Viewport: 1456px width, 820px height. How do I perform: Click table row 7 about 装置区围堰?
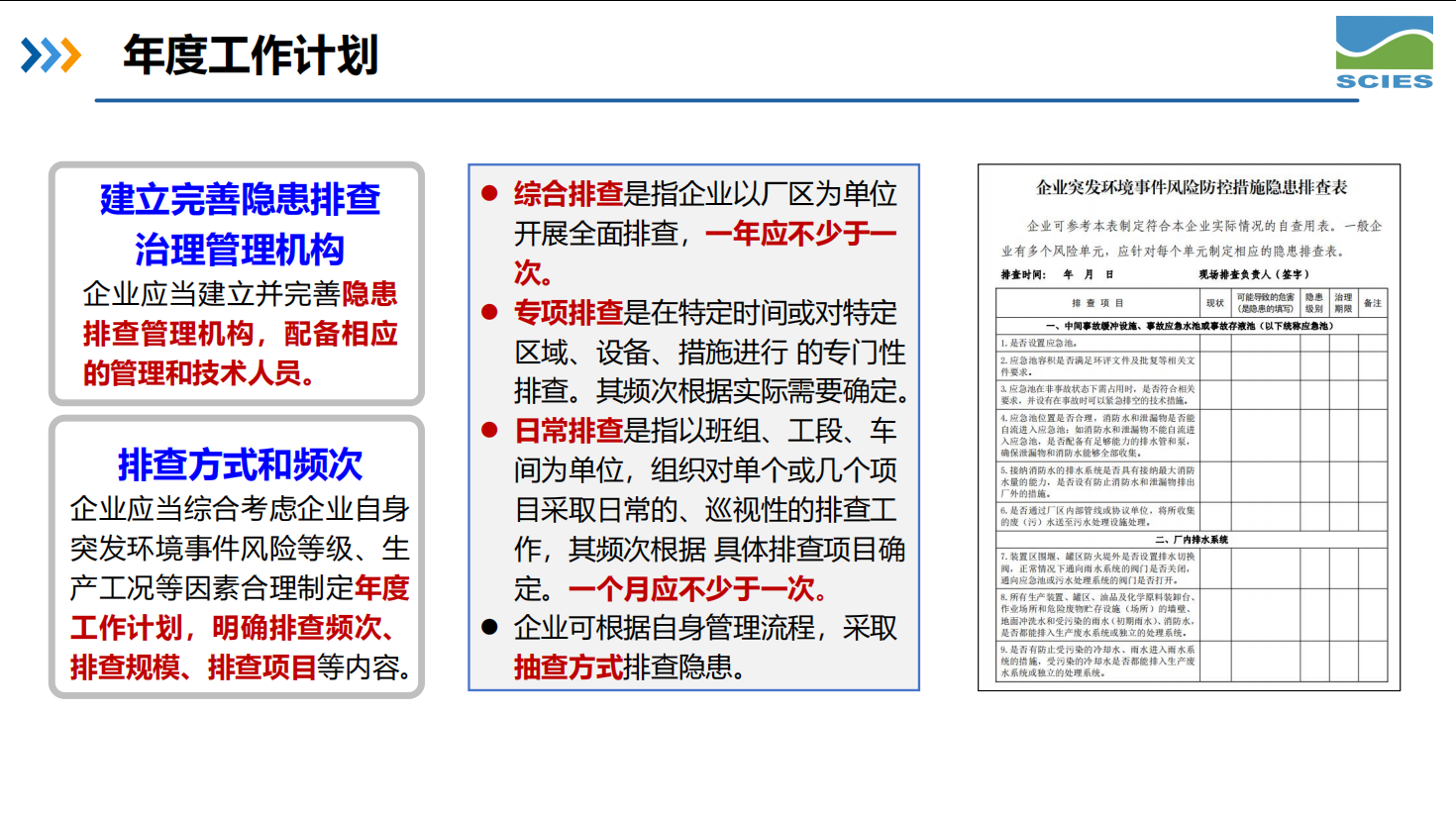point(1192,568)
